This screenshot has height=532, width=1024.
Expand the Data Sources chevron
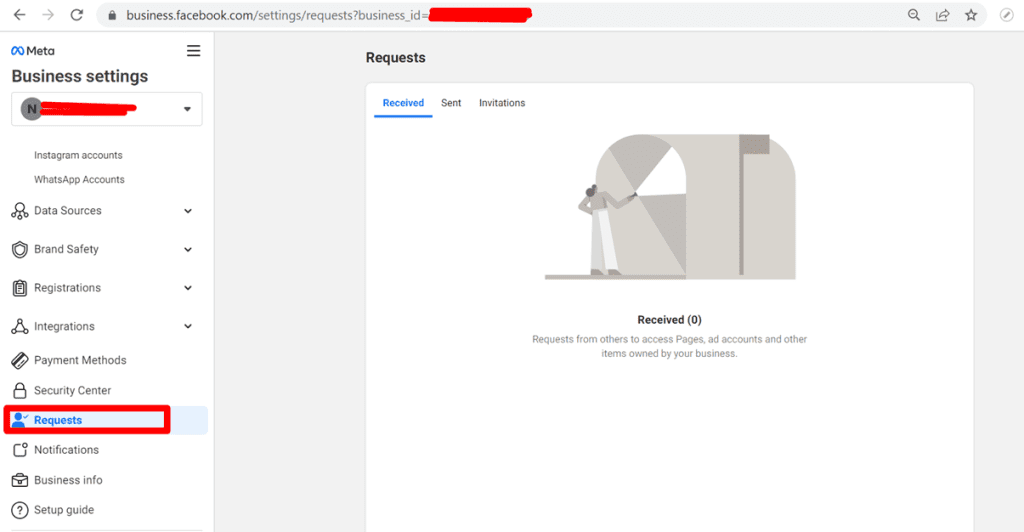[188, 211]
